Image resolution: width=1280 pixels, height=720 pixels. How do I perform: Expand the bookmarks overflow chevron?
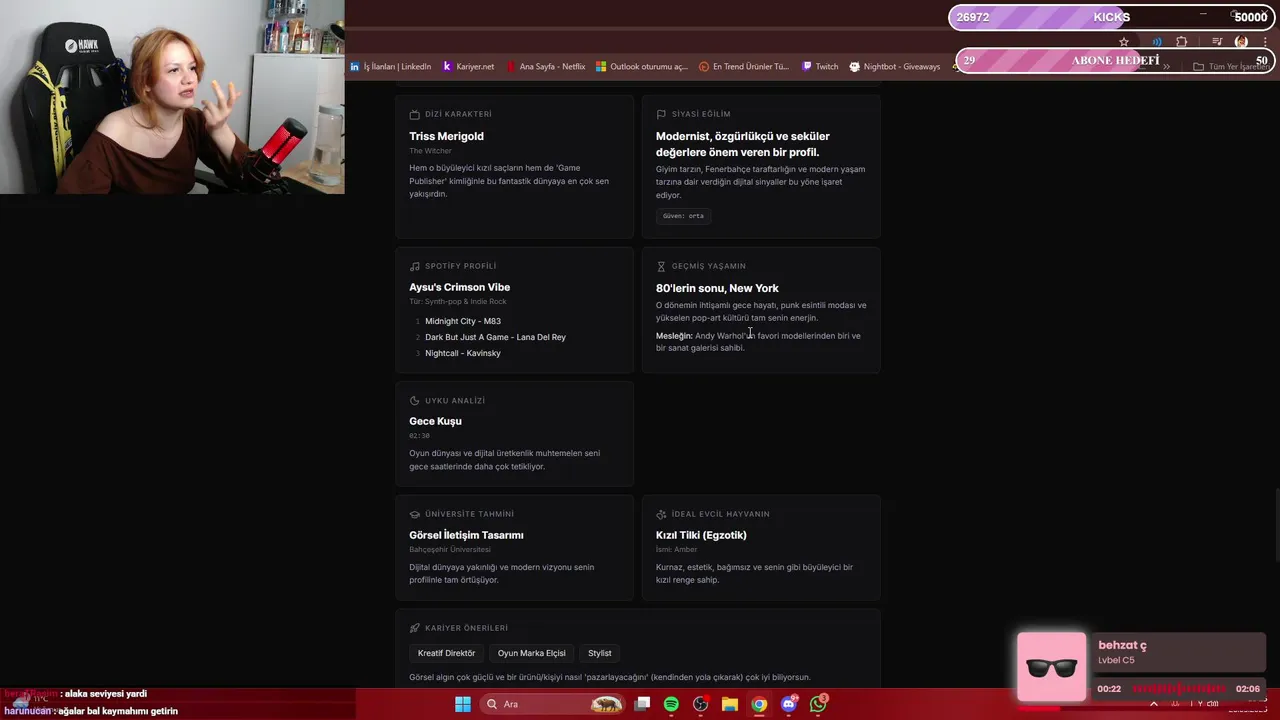[1166, 67]
